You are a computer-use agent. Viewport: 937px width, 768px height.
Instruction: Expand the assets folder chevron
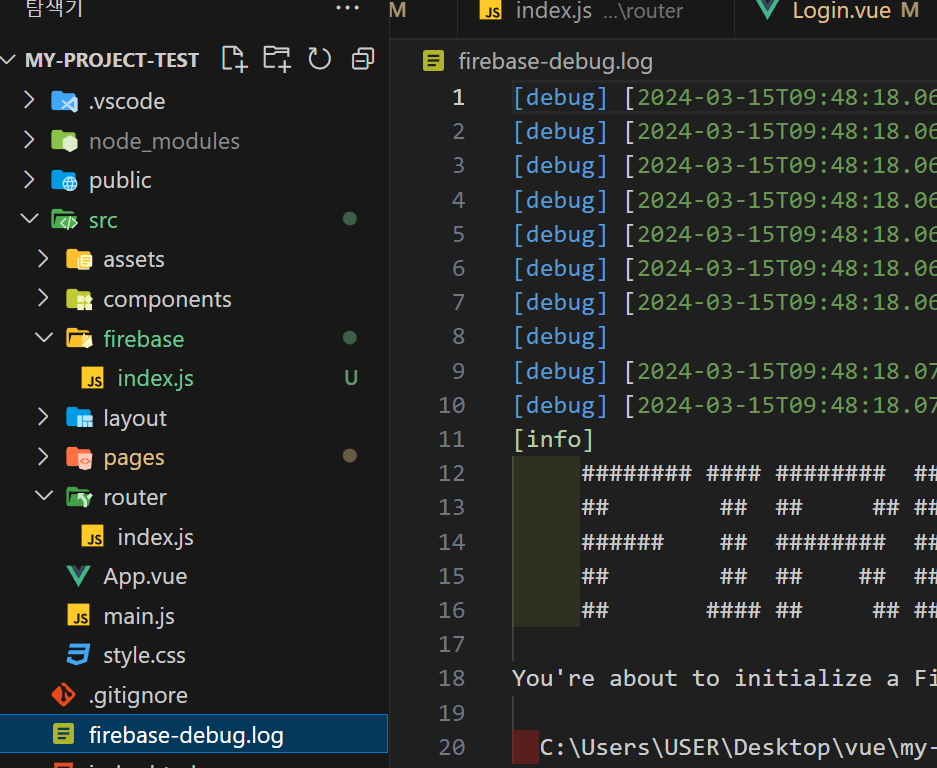(43, 258)
